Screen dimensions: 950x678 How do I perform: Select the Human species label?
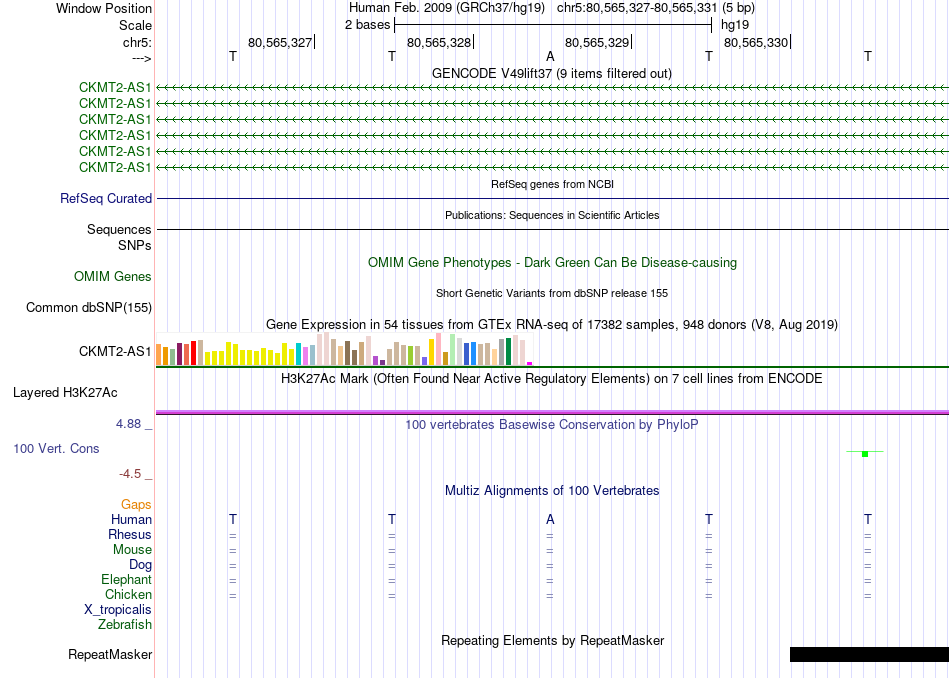[x=131, y=519]
